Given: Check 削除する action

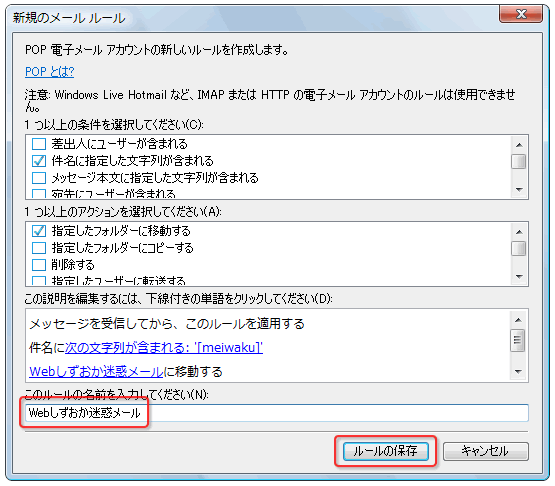Looking at the screenshot, I should tap(39, 265).
